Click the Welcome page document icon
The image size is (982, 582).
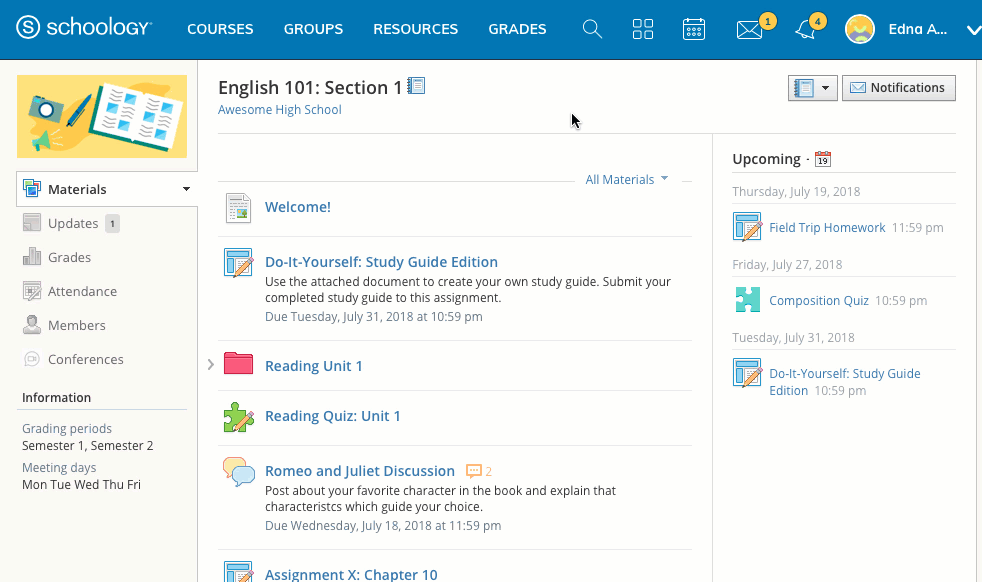coord(238,207)
